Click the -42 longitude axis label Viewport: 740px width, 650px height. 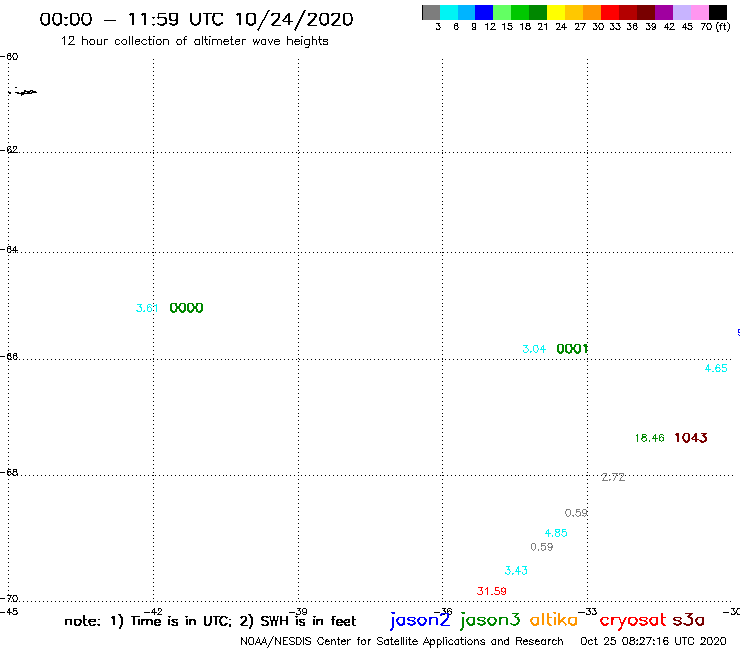(153, 612)
